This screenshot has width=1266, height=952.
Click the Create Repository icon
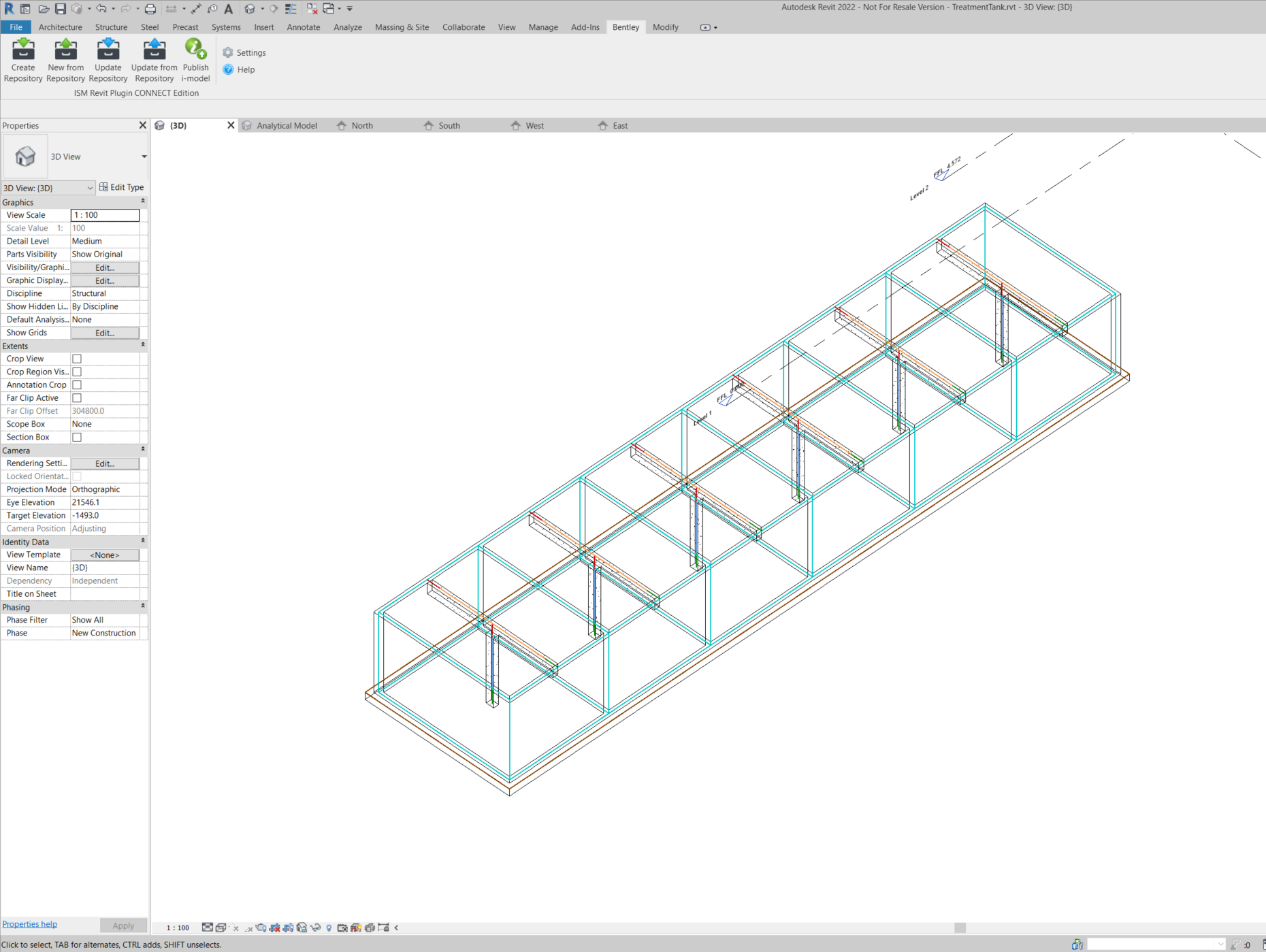point(23,50)
